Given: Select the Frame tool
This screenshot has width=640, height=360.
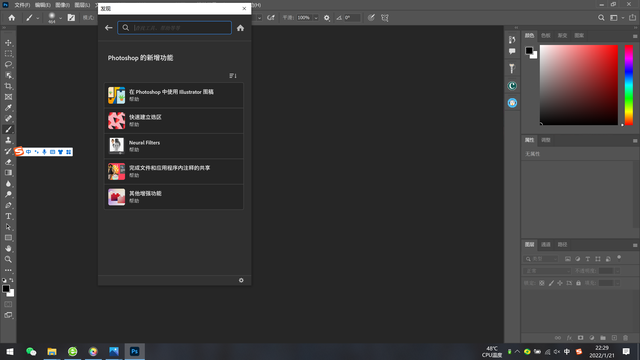Looking at the screenshot, I should click(8, 97).
